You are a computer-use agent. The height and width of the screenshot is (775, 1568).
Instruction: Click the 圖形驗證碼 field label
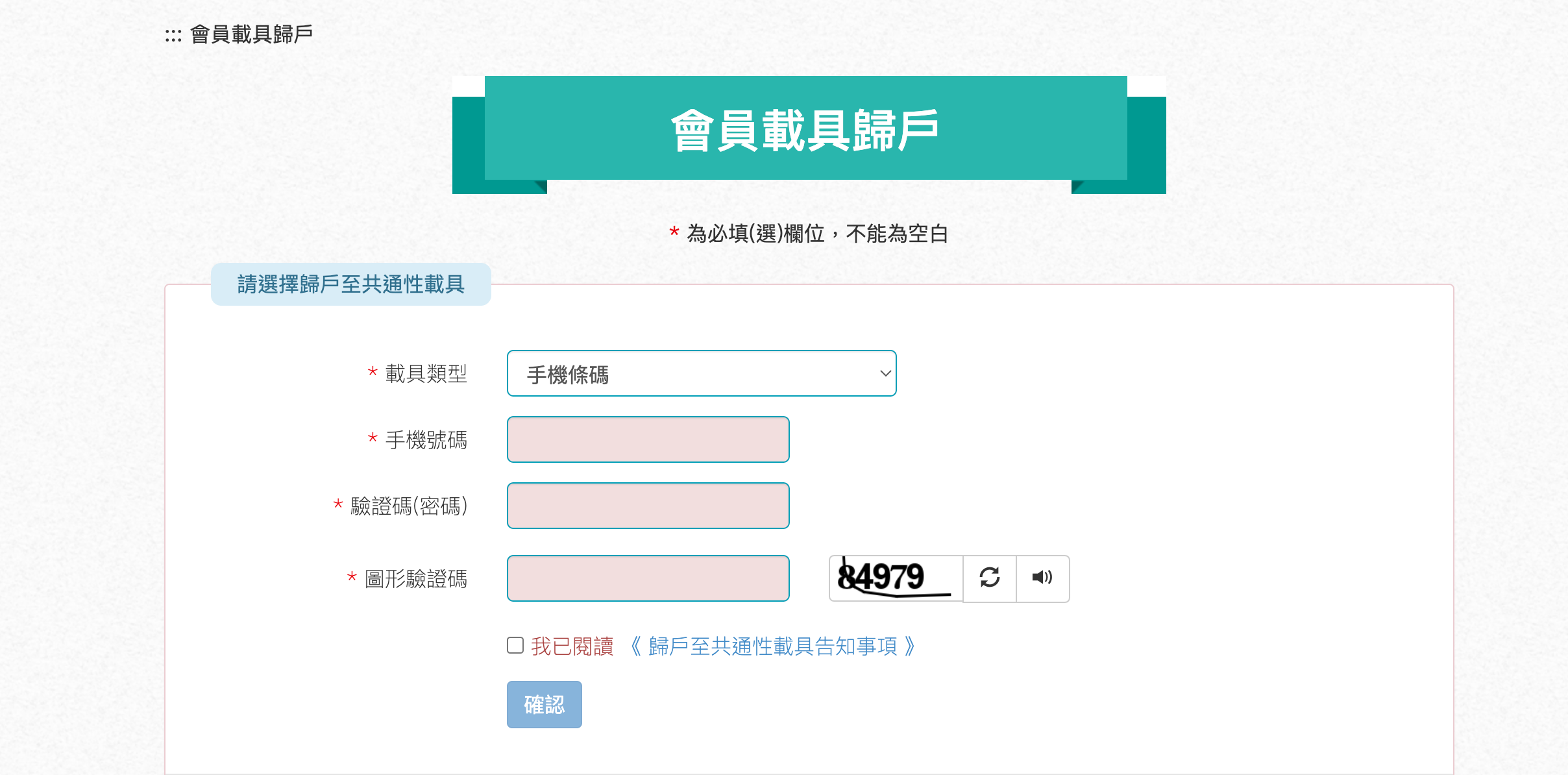click(x=416, y=579)
